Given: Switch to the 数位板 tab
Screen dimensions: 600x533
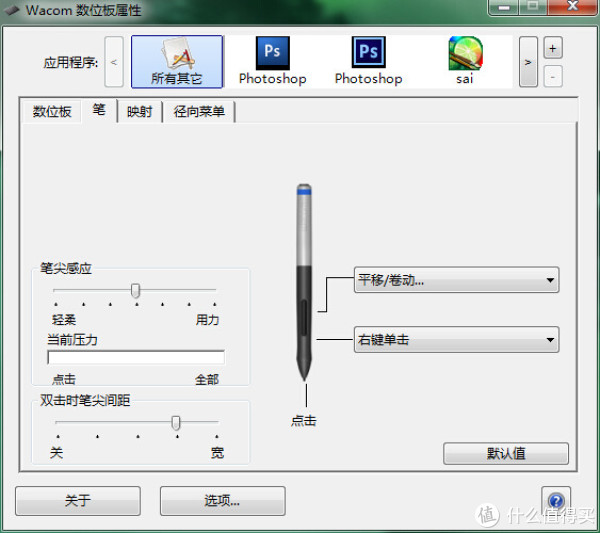Looking at the screenshot, I should 52,111.
